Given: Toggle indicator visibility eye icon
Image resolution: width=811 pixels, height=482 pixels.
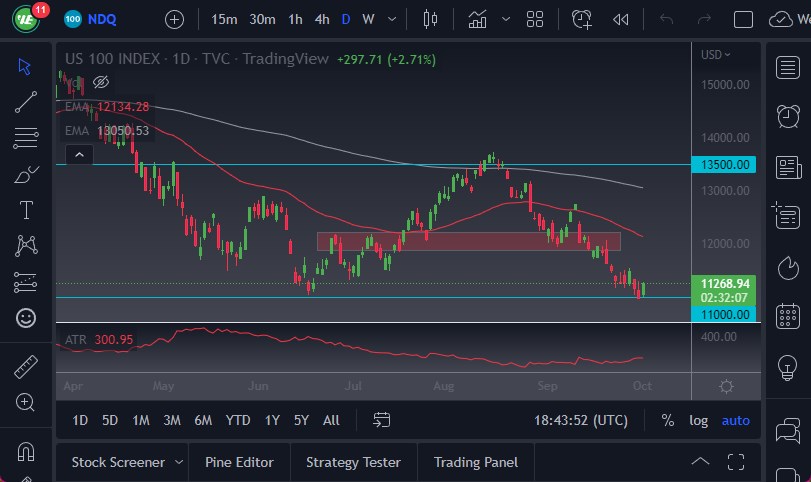Looking at the screenshot, I should pyautogui.click(x=100, y=83).
